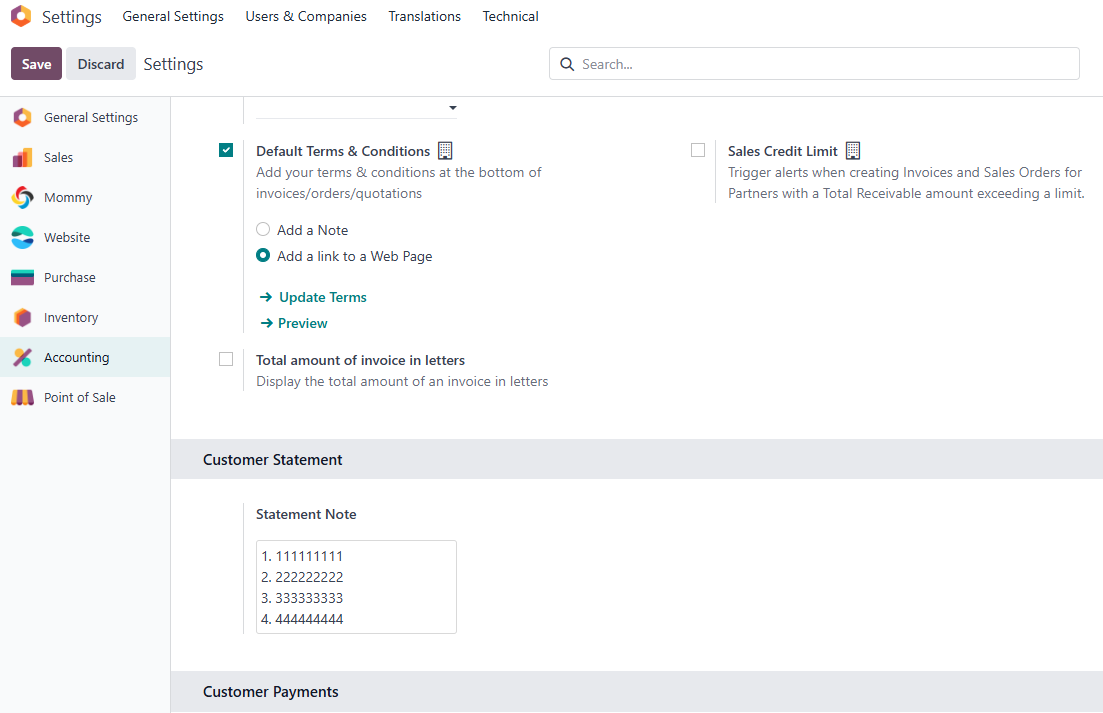Go to Website settings label in sidebar
1103x713 pixels.
click(67, 238)
